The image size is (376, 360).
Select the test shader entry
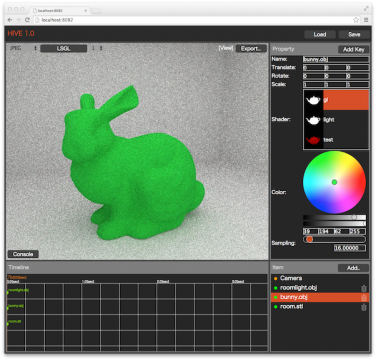click(x=336, y=140)
